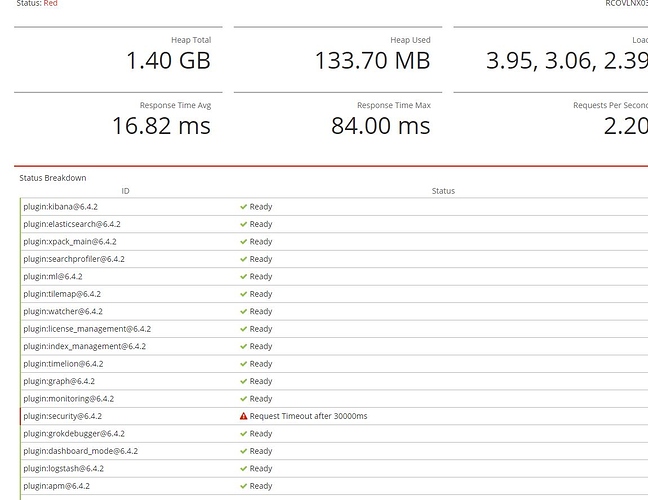This screenshot has height=500, width=648.
Task: Click the checkmark icon in the elasticsearch row
Action: (243, 224)
